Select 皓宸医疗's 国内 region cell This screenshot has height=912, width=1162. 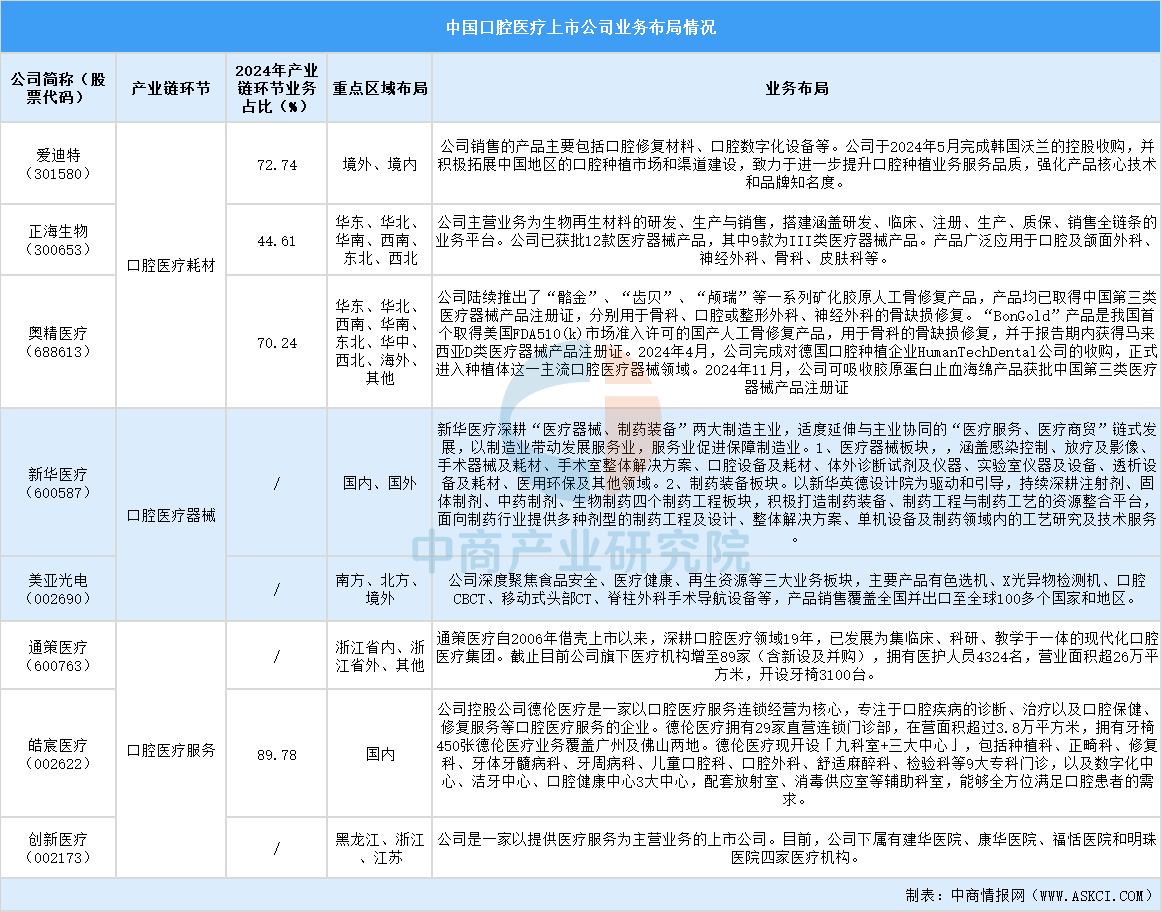click(x=379, y=753)
